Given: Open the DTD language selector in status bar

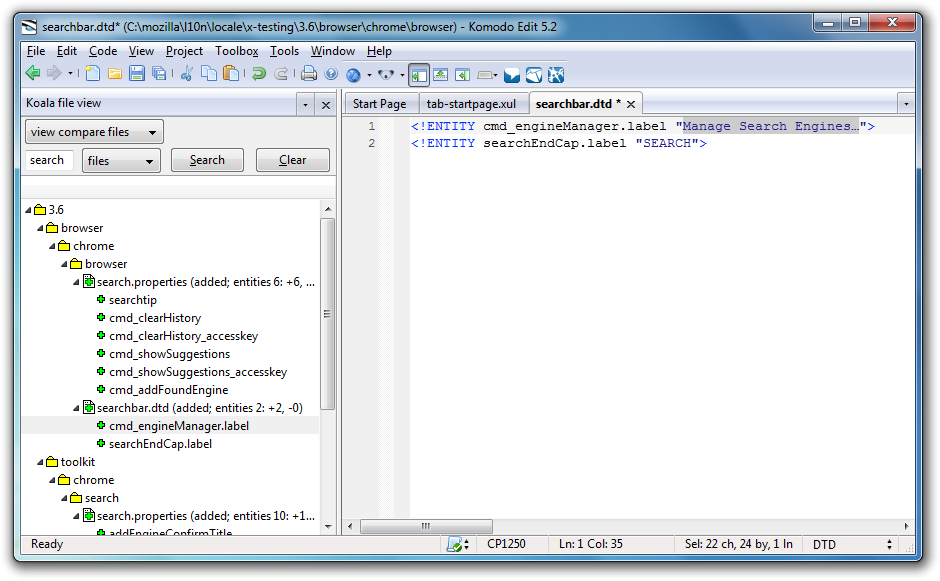Looking at the screenshot, I should (852, 544).
